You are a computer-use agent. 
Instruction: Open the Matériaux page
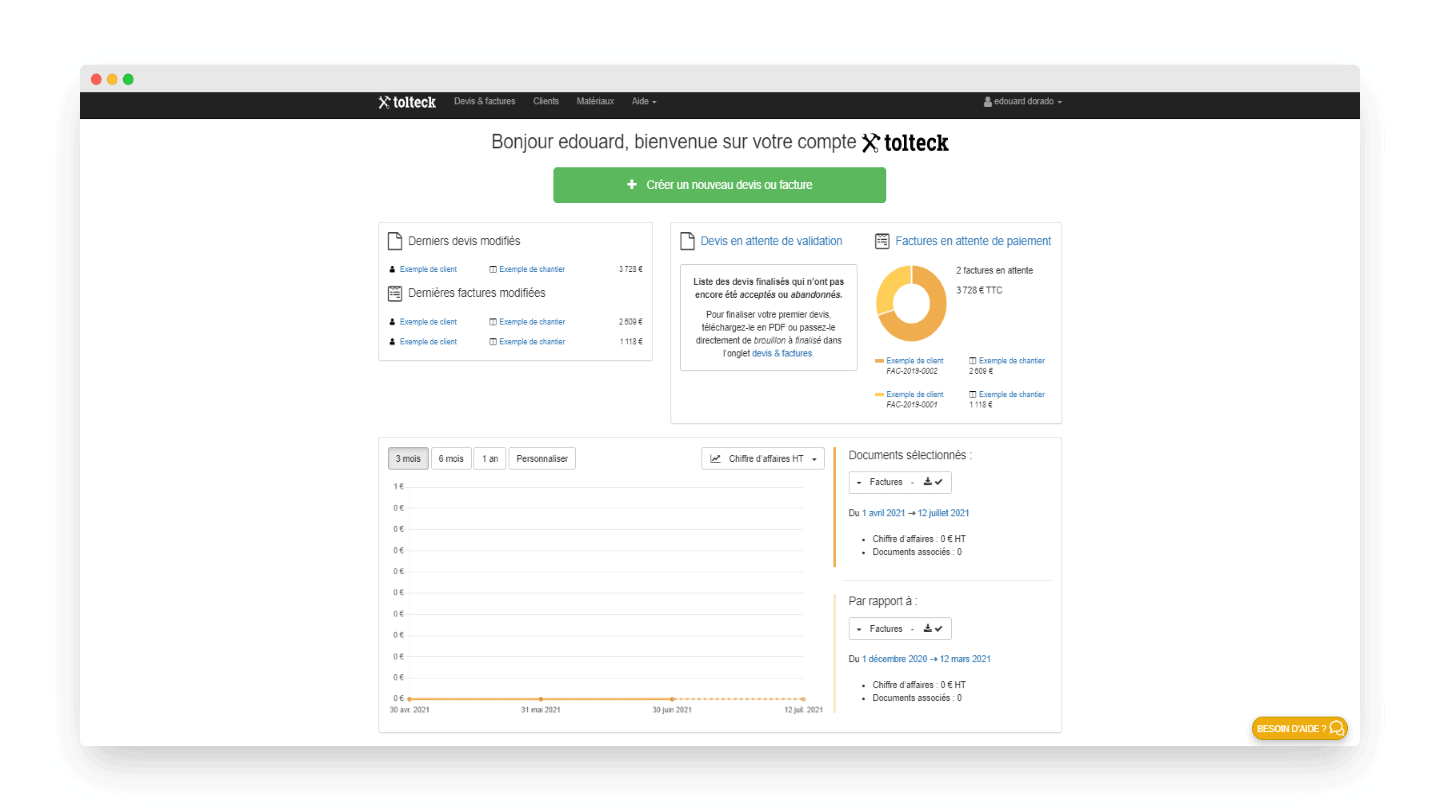click(595, 102)
